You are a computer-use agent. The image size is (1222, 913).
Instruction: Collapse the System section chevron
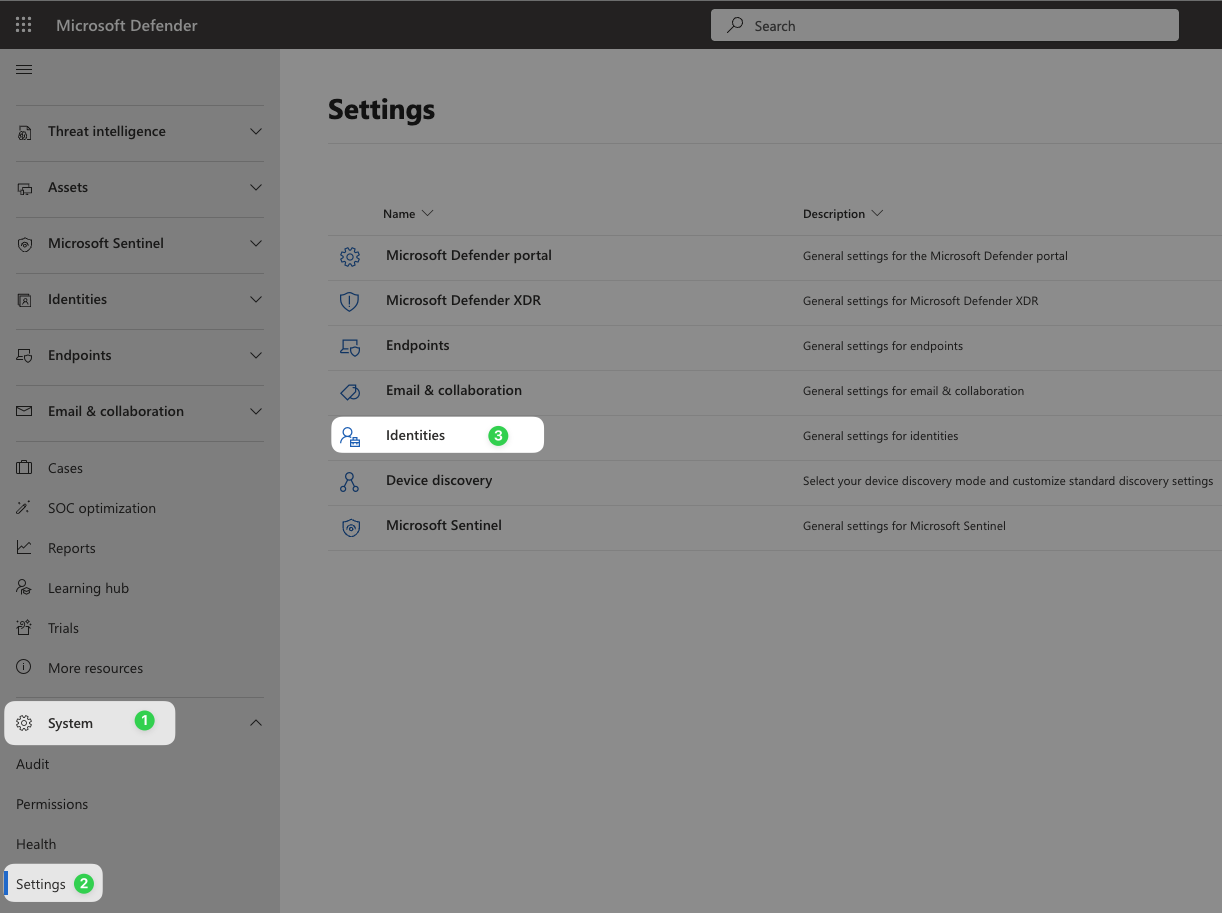256,723
